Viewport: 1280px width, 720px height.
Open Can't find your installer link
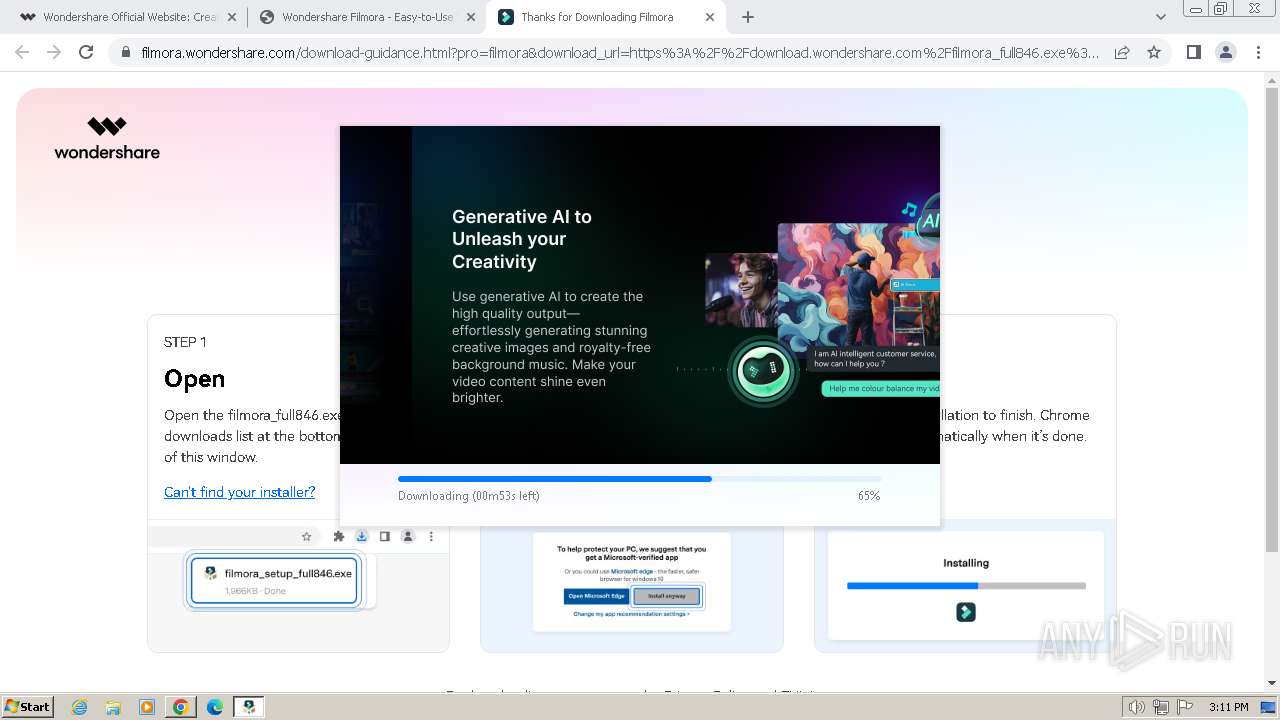click(239, 492)
